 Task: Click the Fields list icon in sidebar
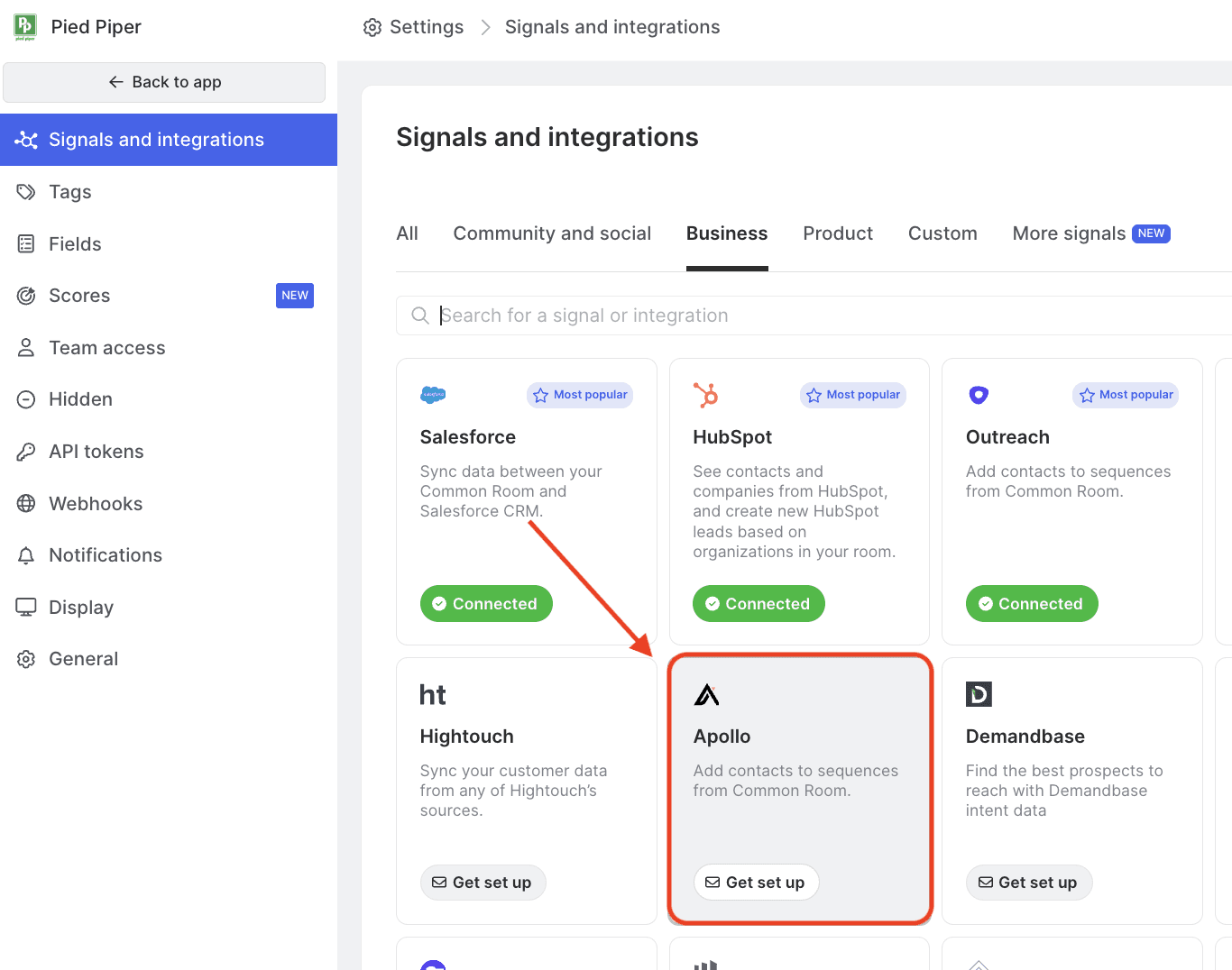pyautogui.click(x=26, y=244)
